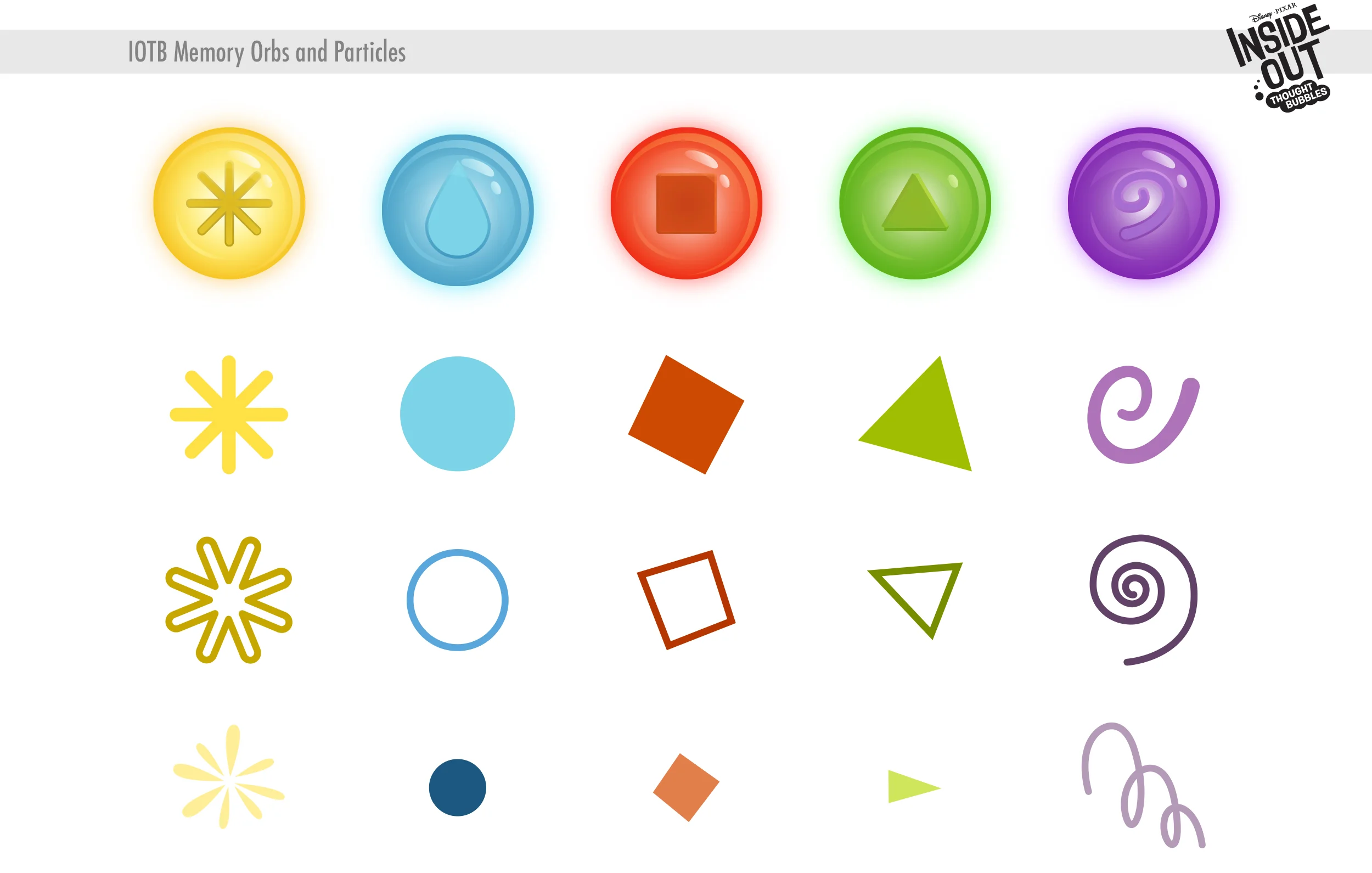The height and width of the screenshot is (873, 1372).
Task: Click the red outlined square
Action: (x=686, y=600)
